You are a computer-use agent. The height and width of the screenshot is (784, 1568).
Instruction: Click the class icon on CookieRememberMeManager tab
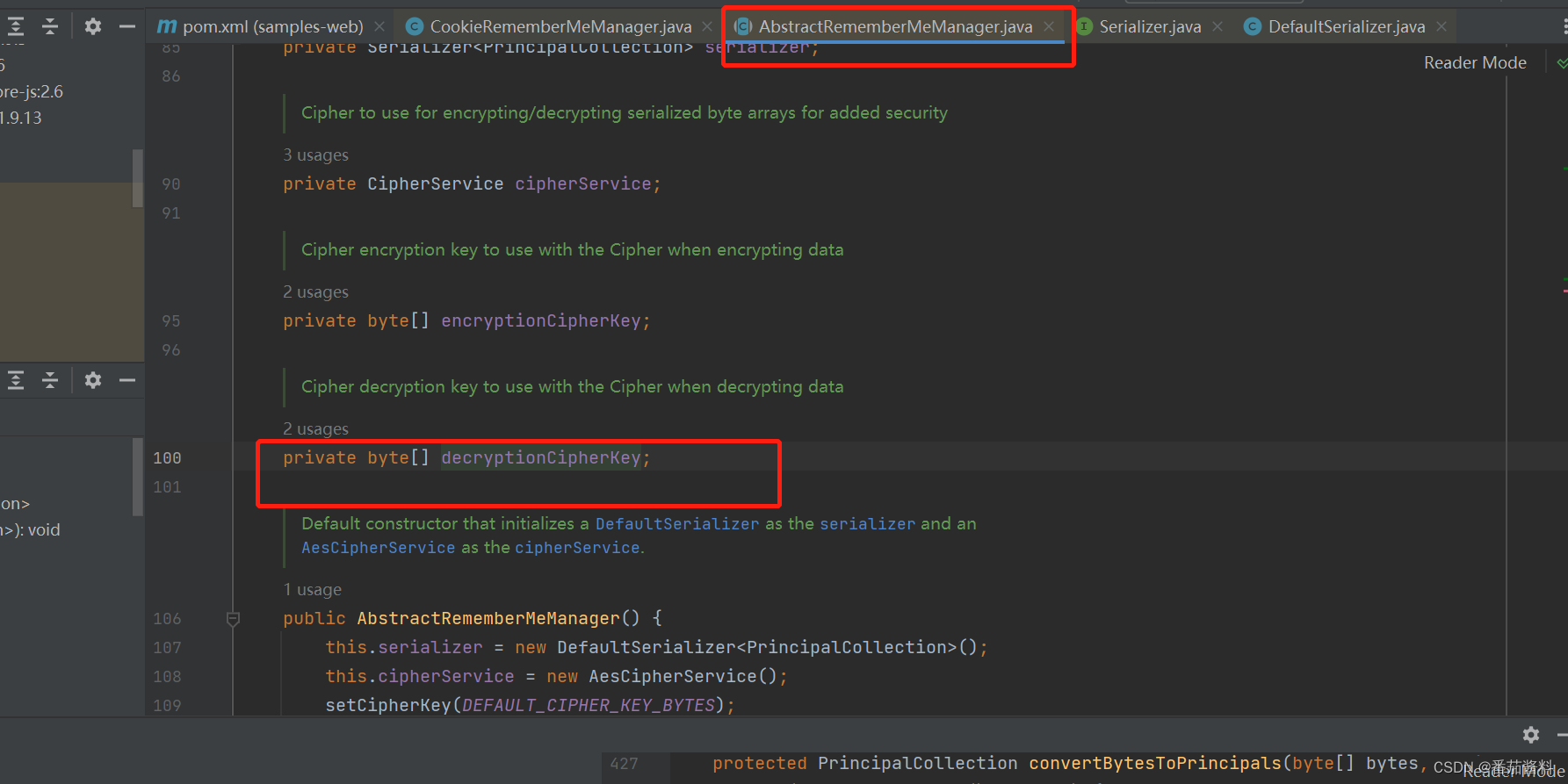point(415,26)
